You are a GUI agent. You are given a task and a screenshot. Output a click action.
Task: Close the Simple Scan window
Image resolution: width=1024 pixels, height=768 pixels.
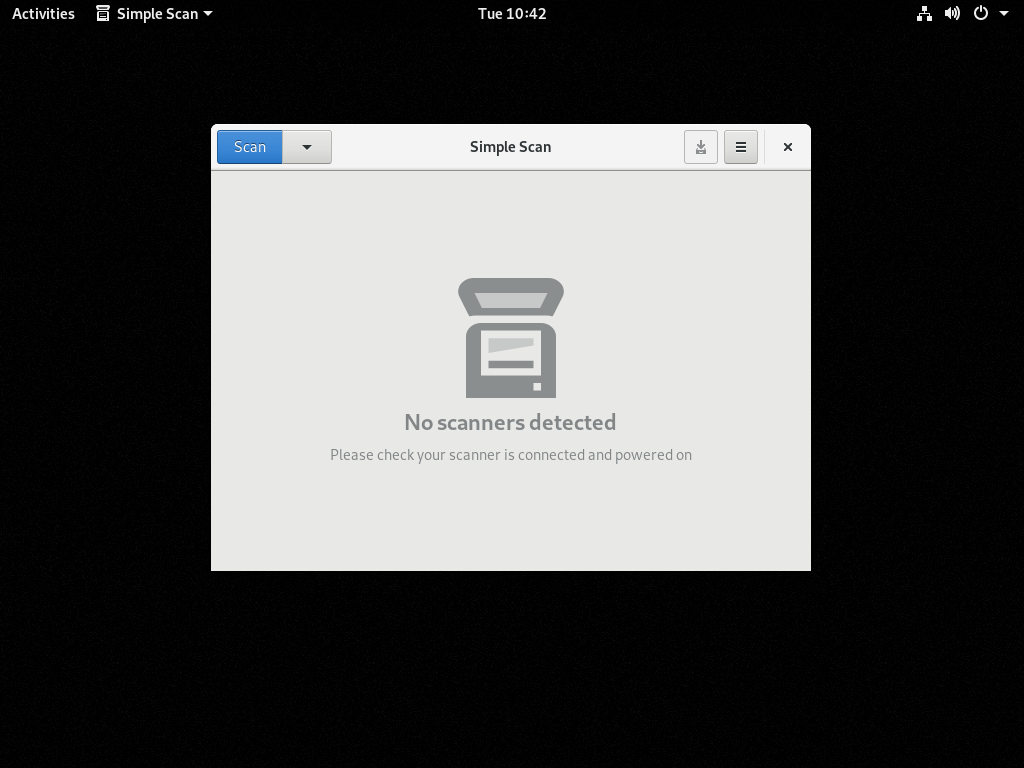(788, 147)
